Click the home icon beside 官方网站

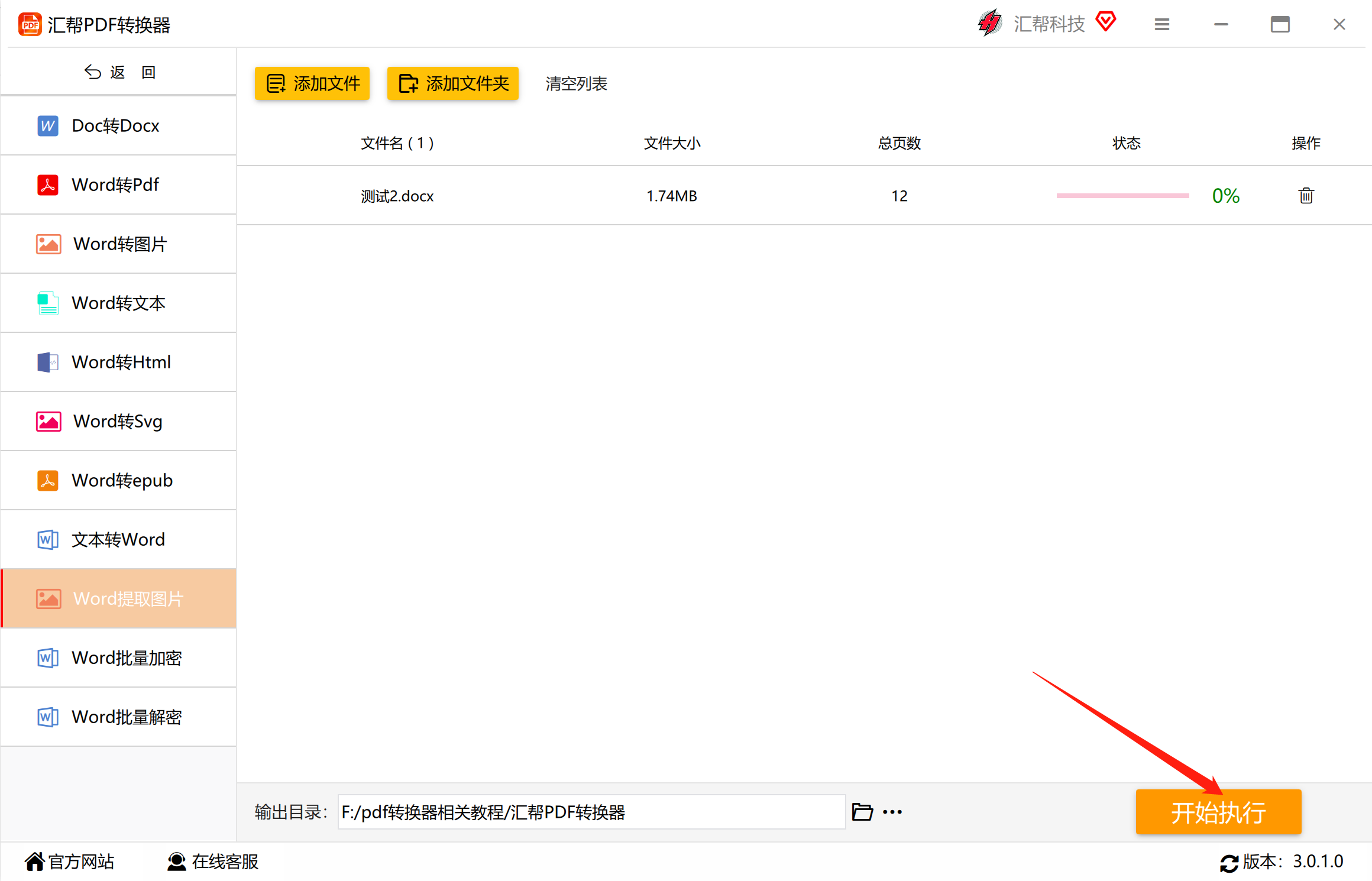(x=35, y=861)
